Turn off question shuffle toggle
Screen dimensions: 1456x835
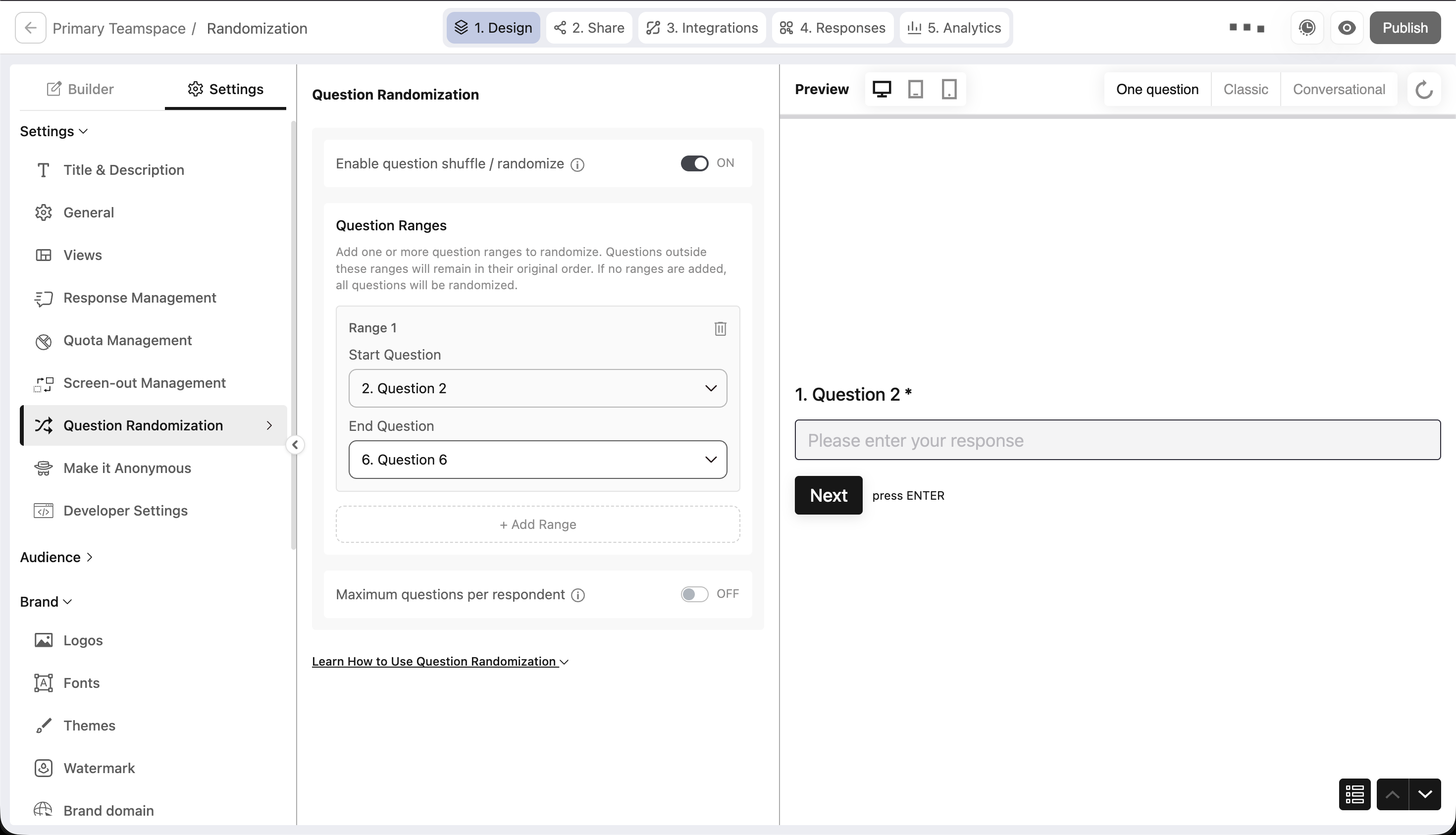694,163
